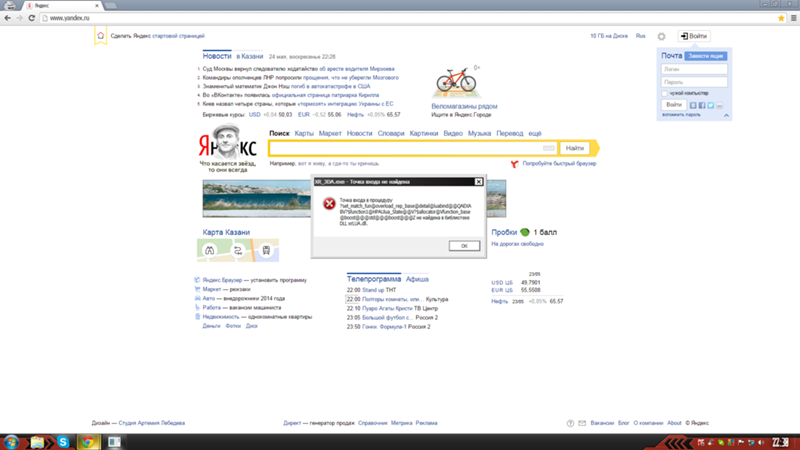Log in via the Twitter icon
Screen dimensions: 800x450
(710, 105)
